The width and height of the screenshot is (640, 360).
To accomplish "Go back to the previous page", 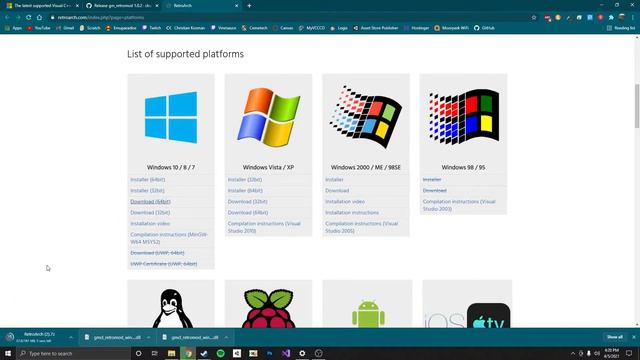I will 7,18.
